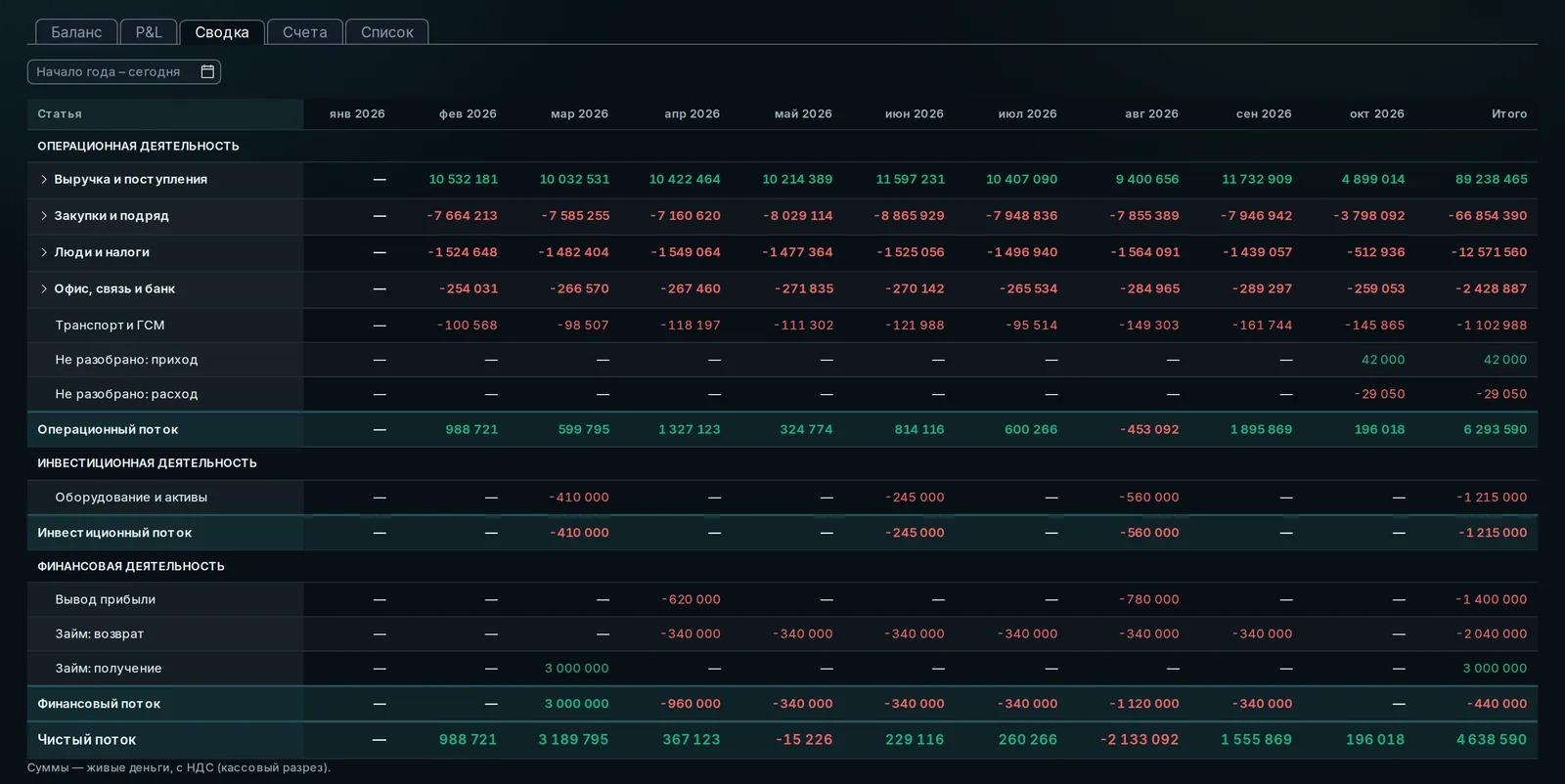Click the Итого column header
The image size is (1565, 784).
click(1509, 114)
